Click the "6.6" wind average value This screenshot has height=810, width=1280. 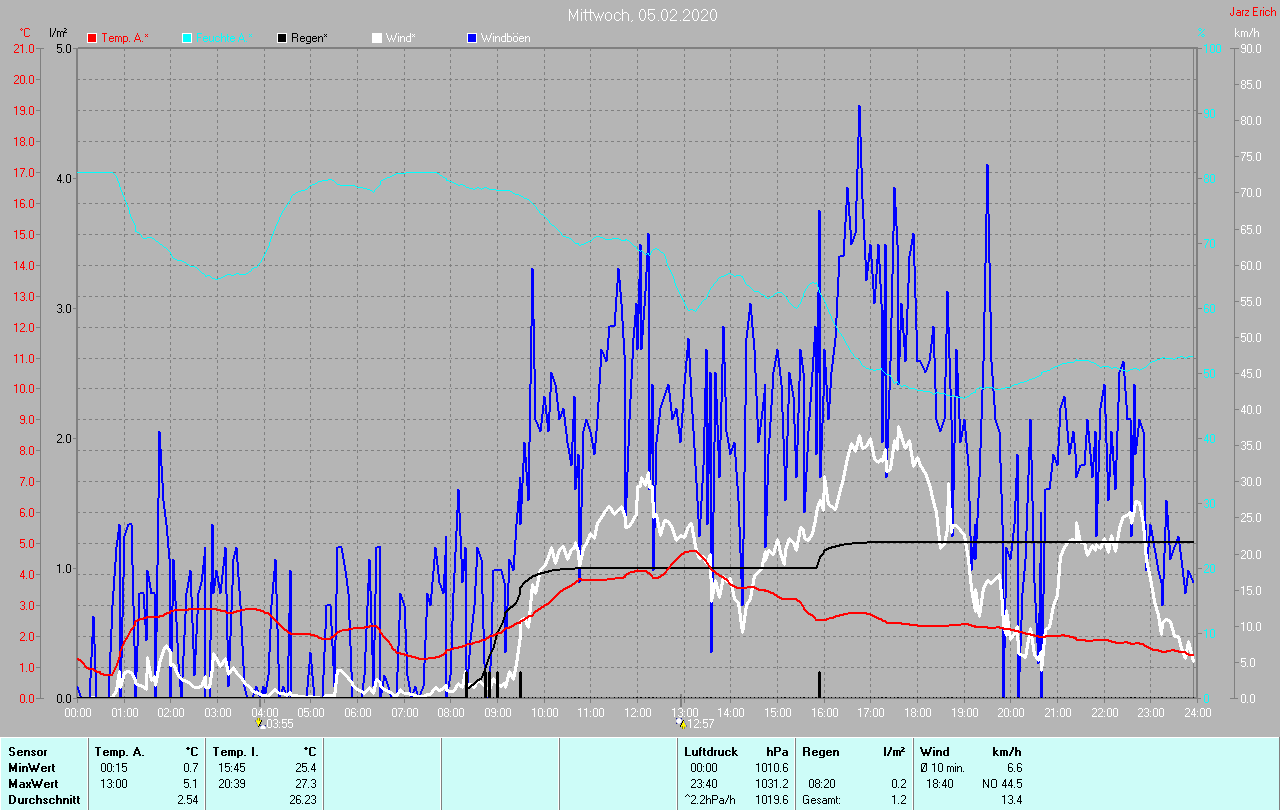(x=1014, y=768)
